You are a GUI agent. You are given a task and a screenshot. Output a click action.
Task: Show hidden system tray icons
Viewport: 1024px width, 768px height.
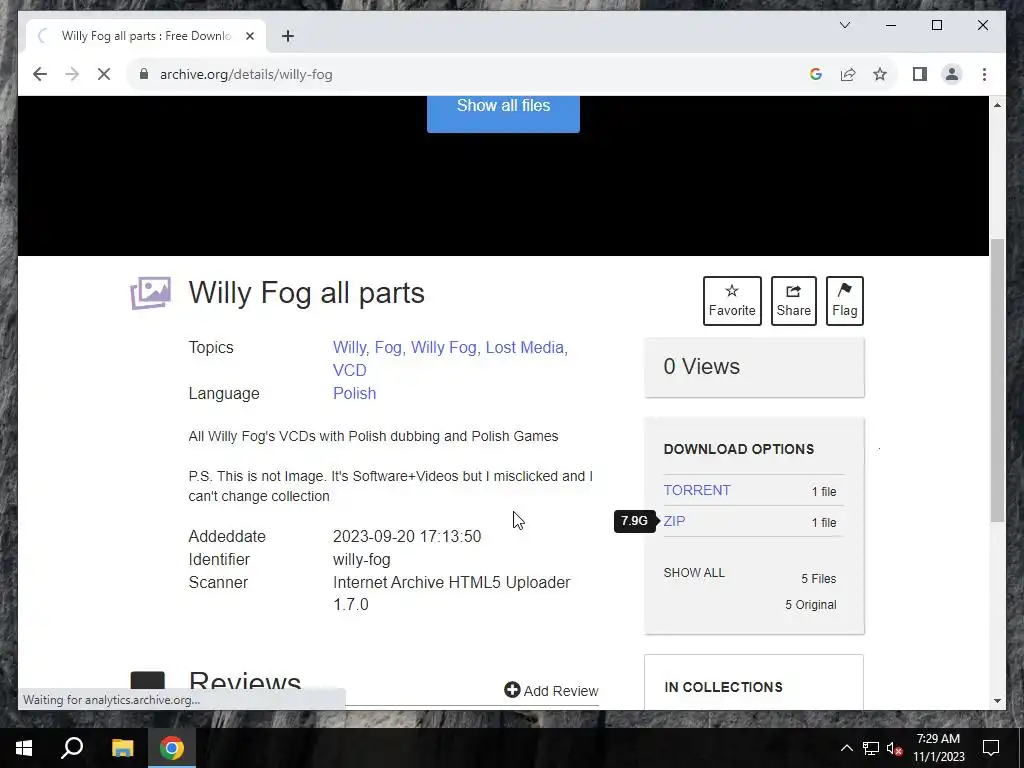tap(846, 748)
